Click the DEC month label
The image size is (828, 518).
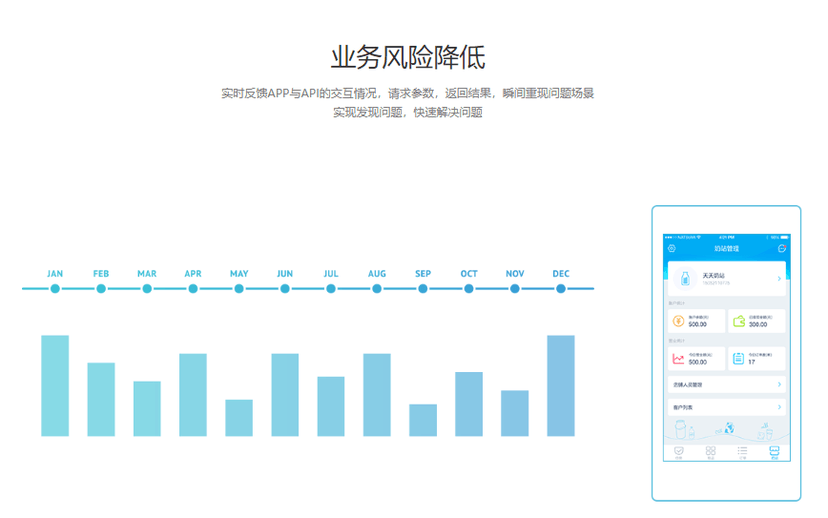click(561, 274)
